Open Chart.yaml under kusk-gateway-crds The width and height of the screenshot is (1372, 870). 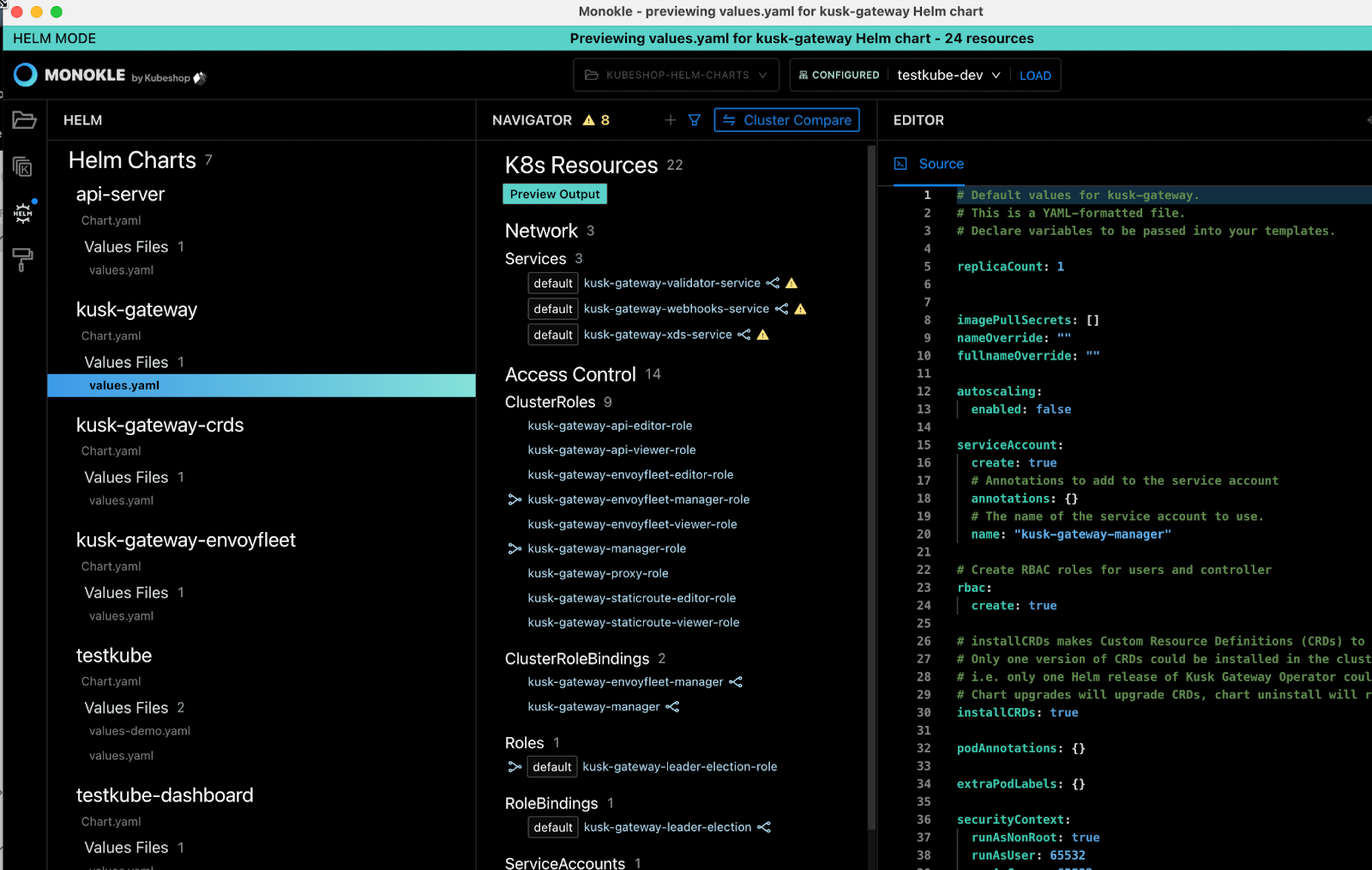coord(111,450)
